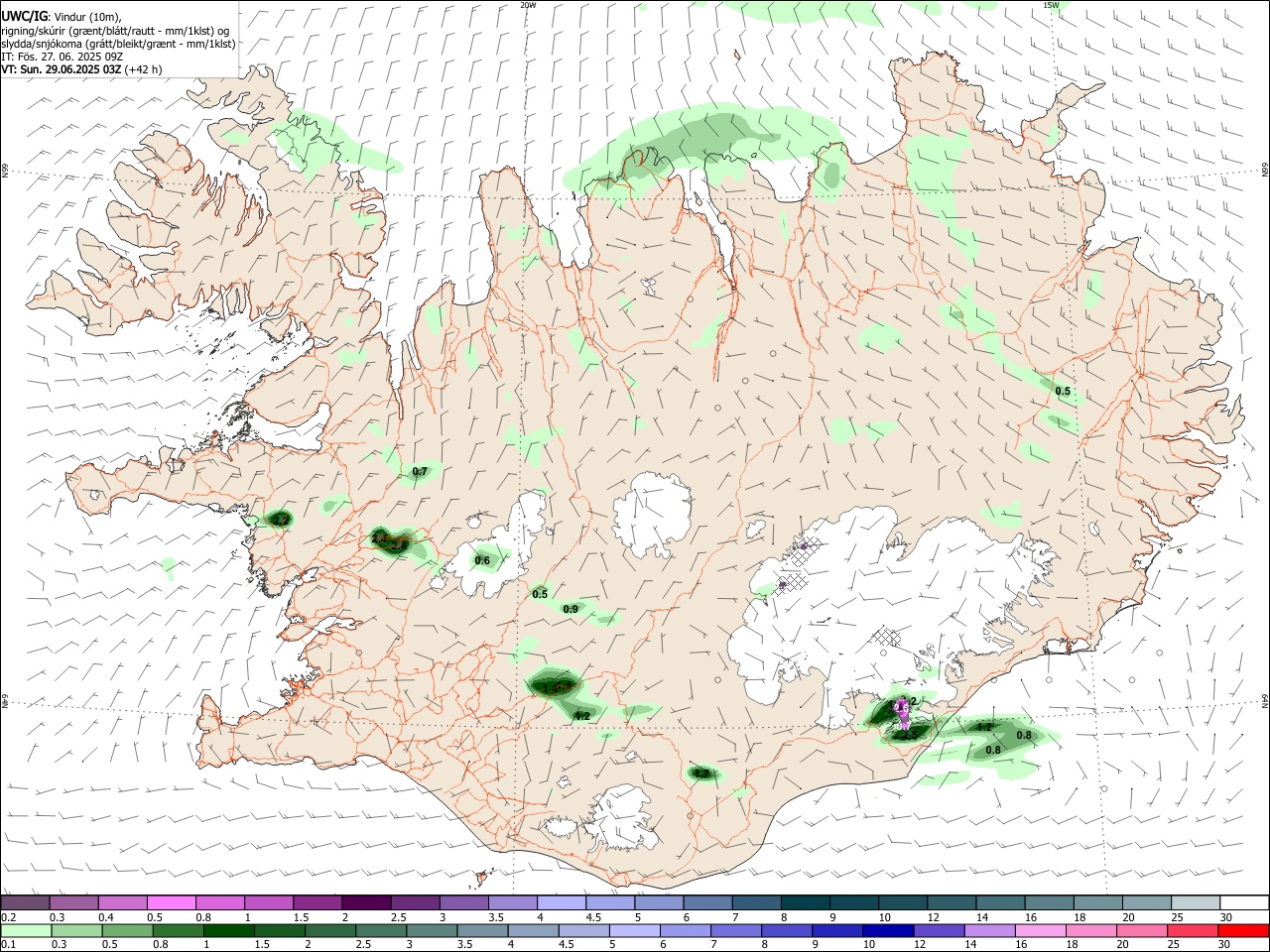Select the white swatch ending the upper legend row
The width and height of the screenshot is (1270, 952).
click(x=1244, y=902)
